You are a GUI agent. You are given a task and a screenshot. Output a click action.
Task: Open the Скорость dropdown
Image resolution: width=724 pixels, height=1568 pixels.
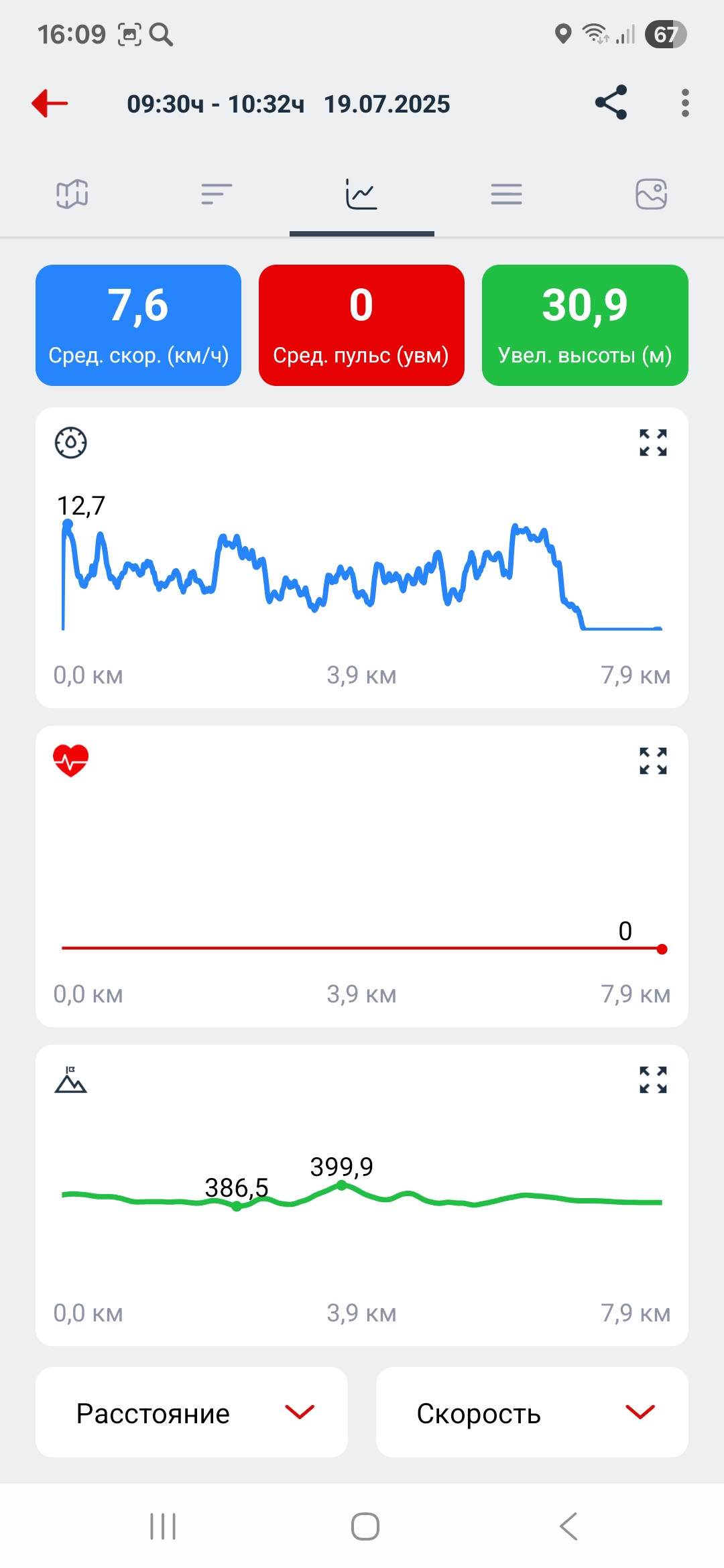coord(532,1413)
